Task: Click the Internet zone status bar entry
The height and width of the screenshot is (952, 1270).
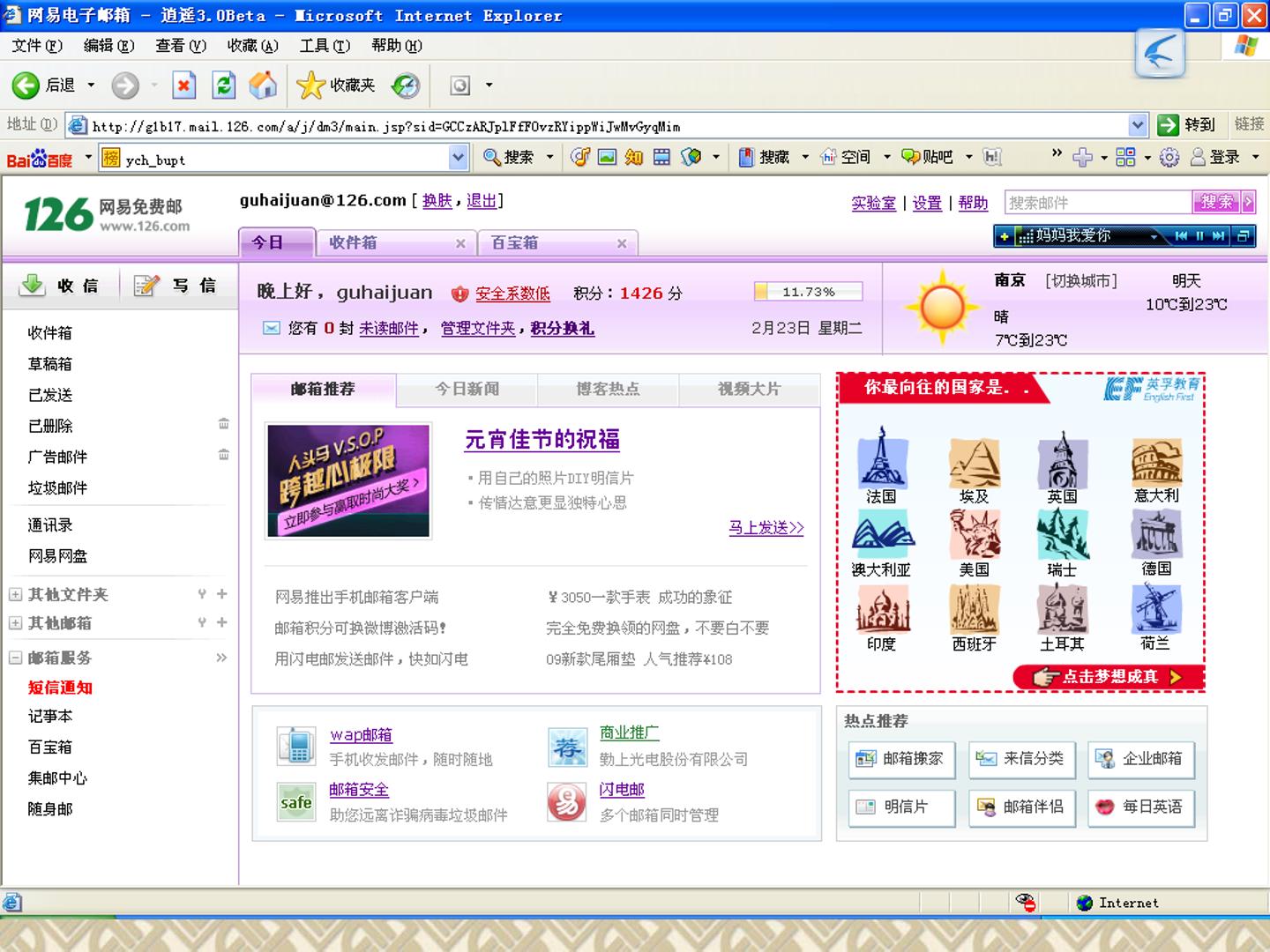Action: tap(1118, 903)
